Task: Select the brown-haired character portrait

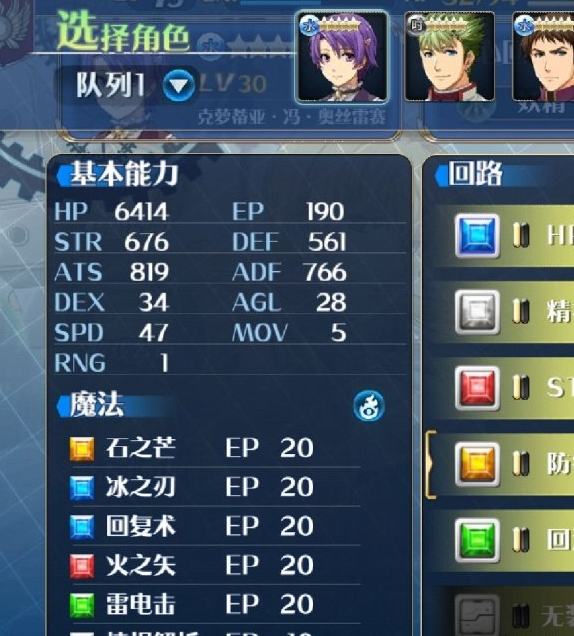Action: [543, 56]
